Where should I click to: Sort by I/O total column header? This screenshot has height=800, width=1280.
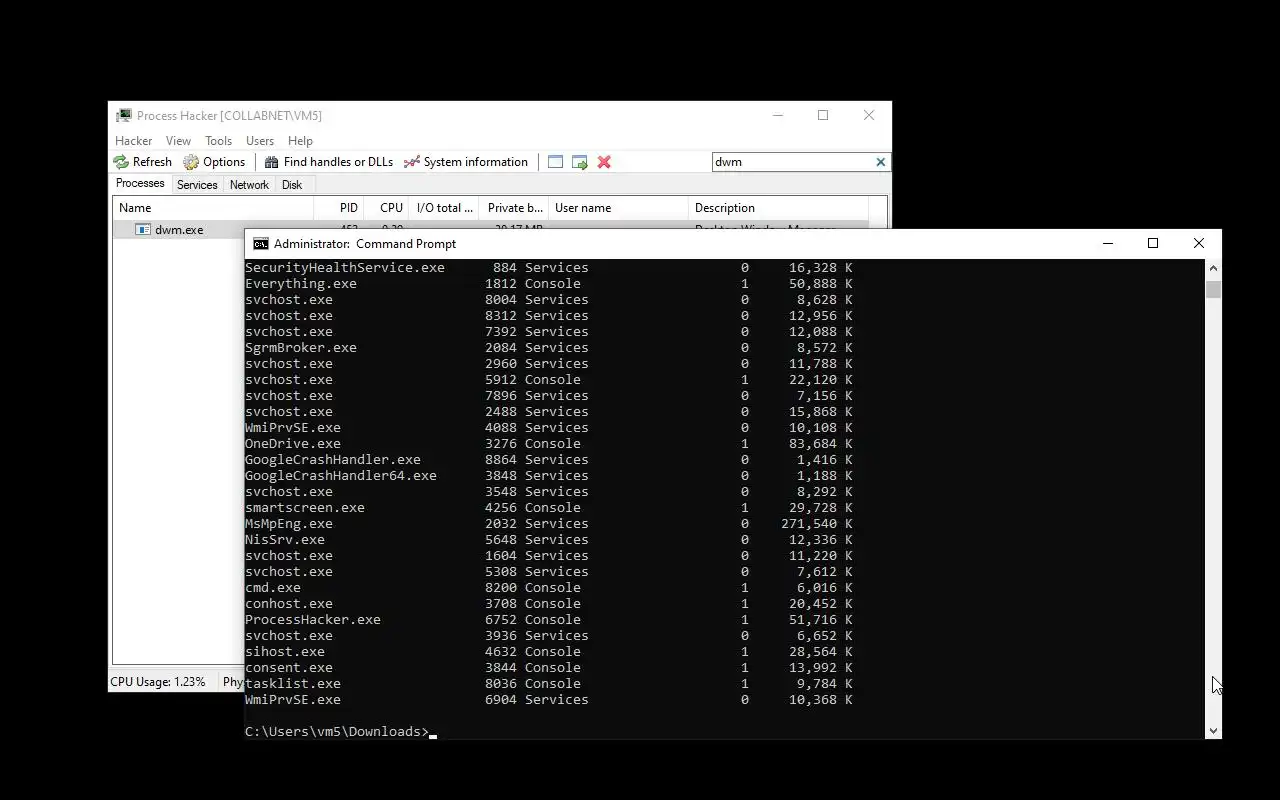pos(445,208)
